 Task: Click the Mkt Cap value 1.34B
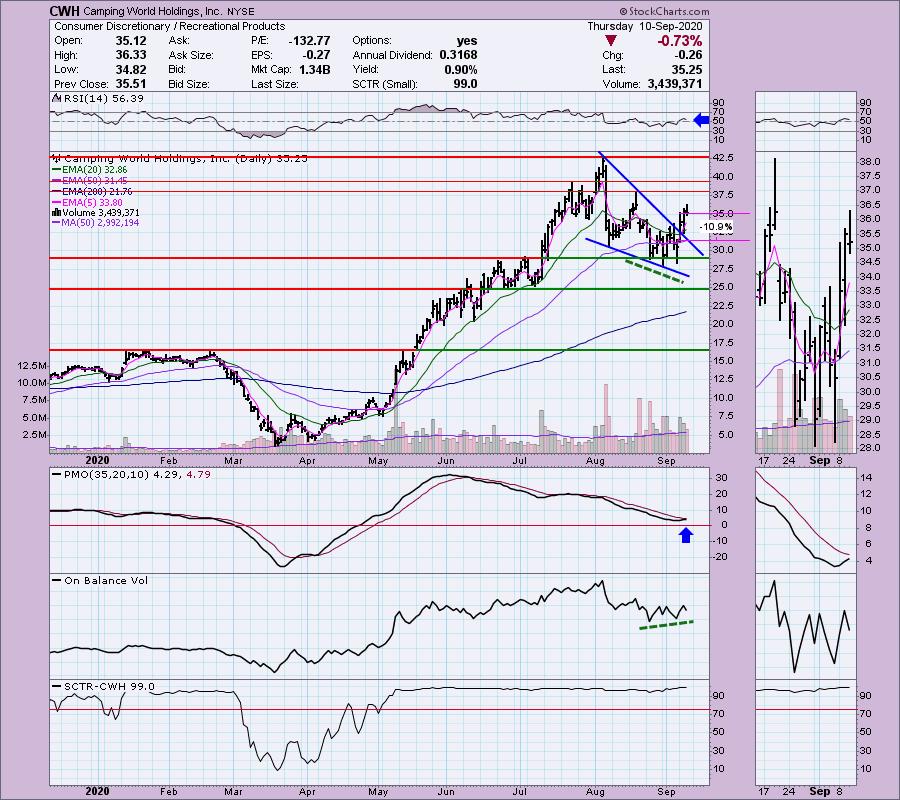315,69
